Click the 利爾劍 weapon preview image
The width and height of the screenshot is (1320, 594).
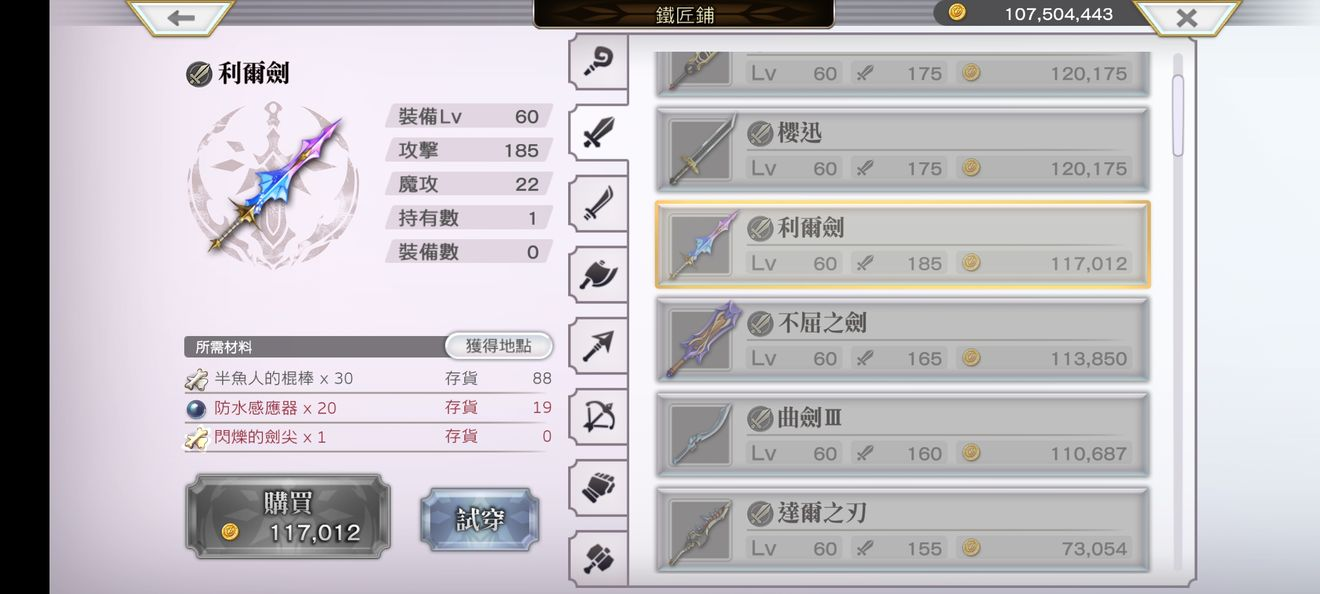273,185
